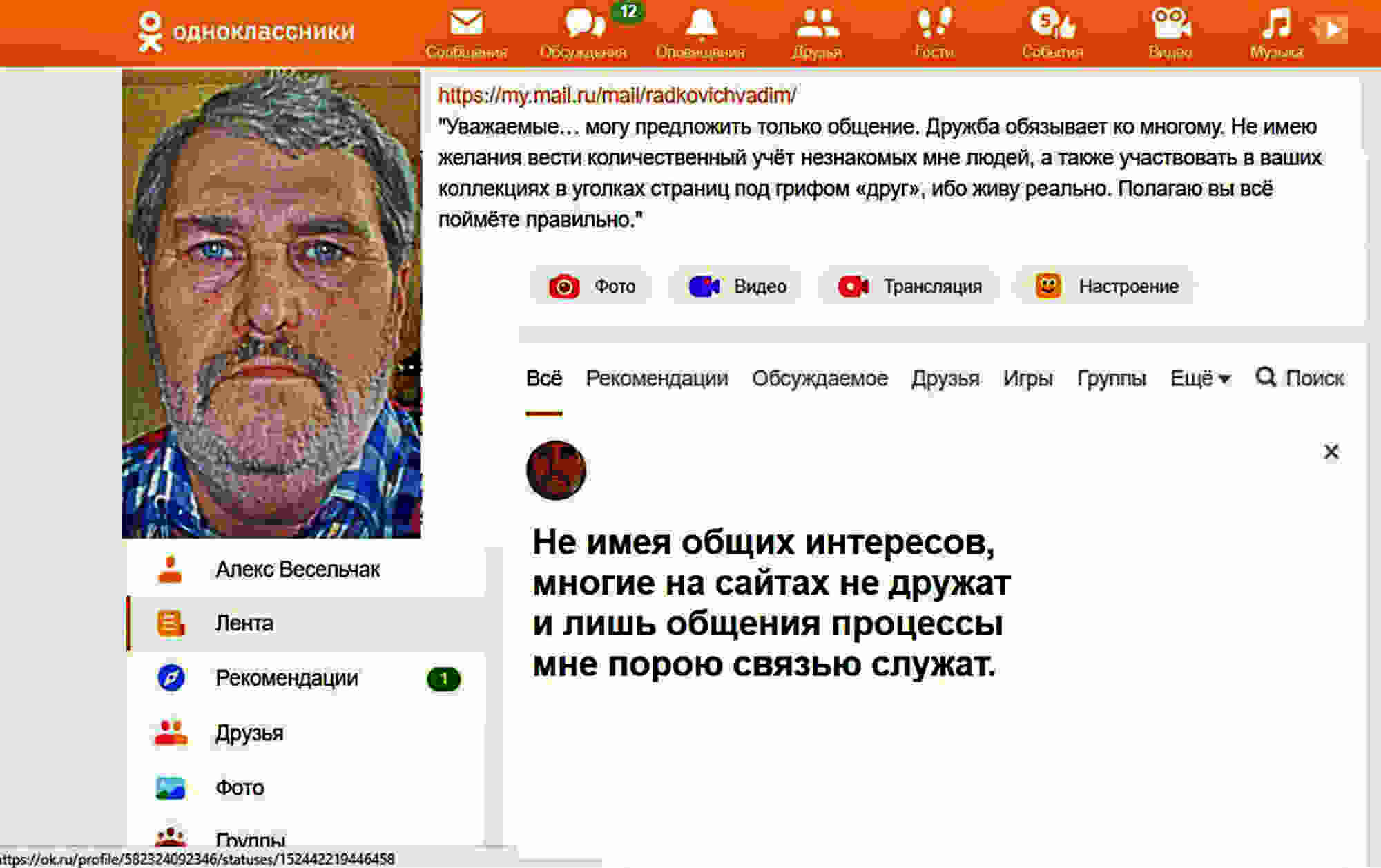This screenshot has height=868, width=1381.
Task: Start a Трансляция broadcast
Action: click(909, 286)
